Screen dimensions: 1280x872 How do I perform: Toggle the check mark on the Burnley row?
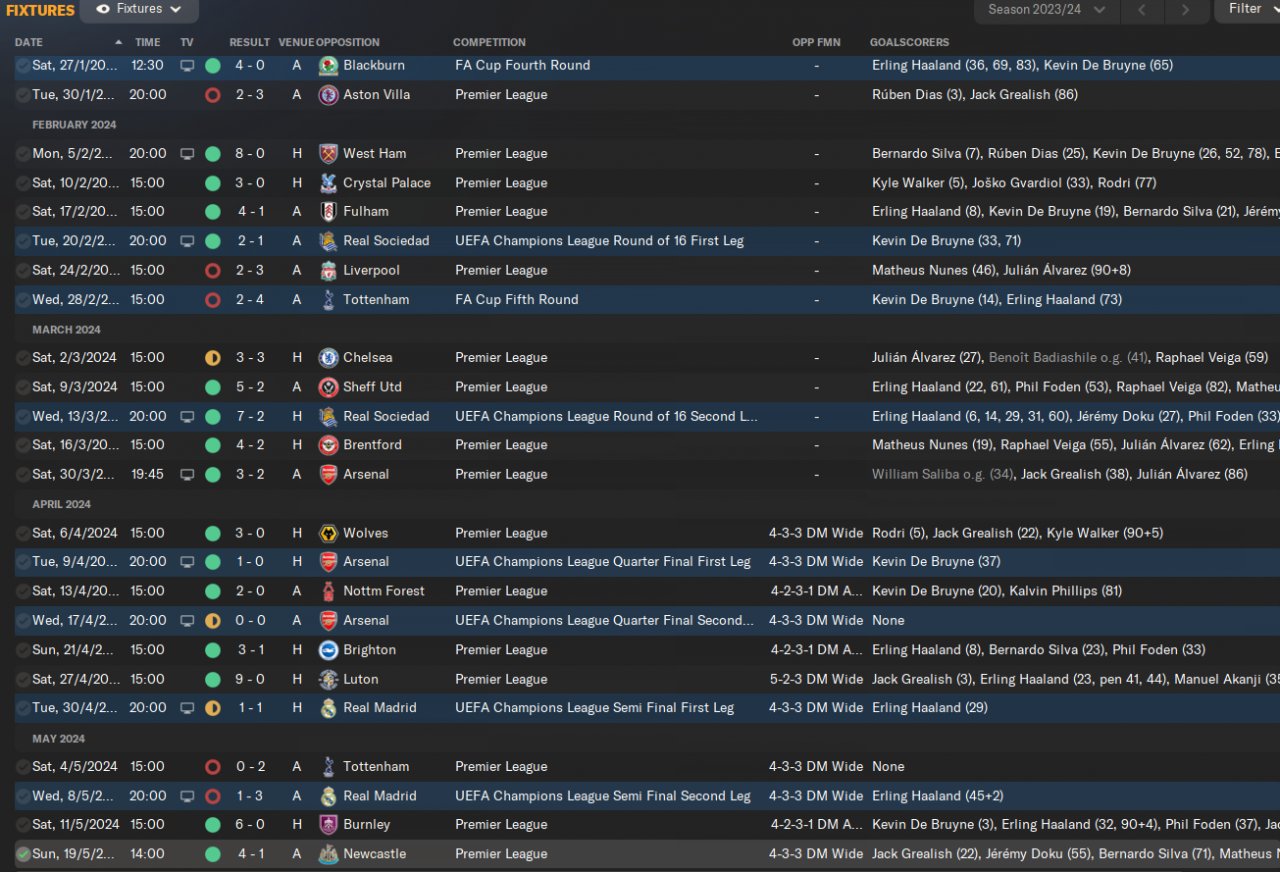[x=23, y=825]
